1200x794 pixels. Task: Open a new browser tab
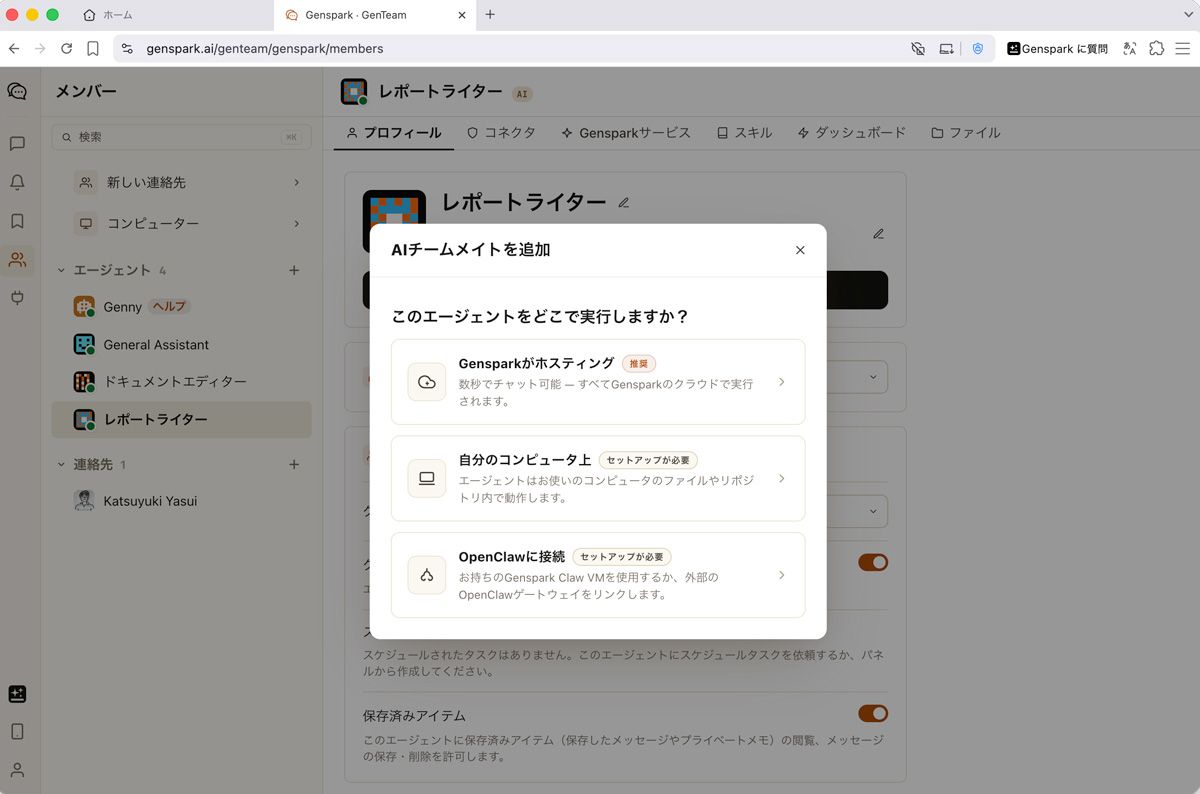click(x=490, y=14)
